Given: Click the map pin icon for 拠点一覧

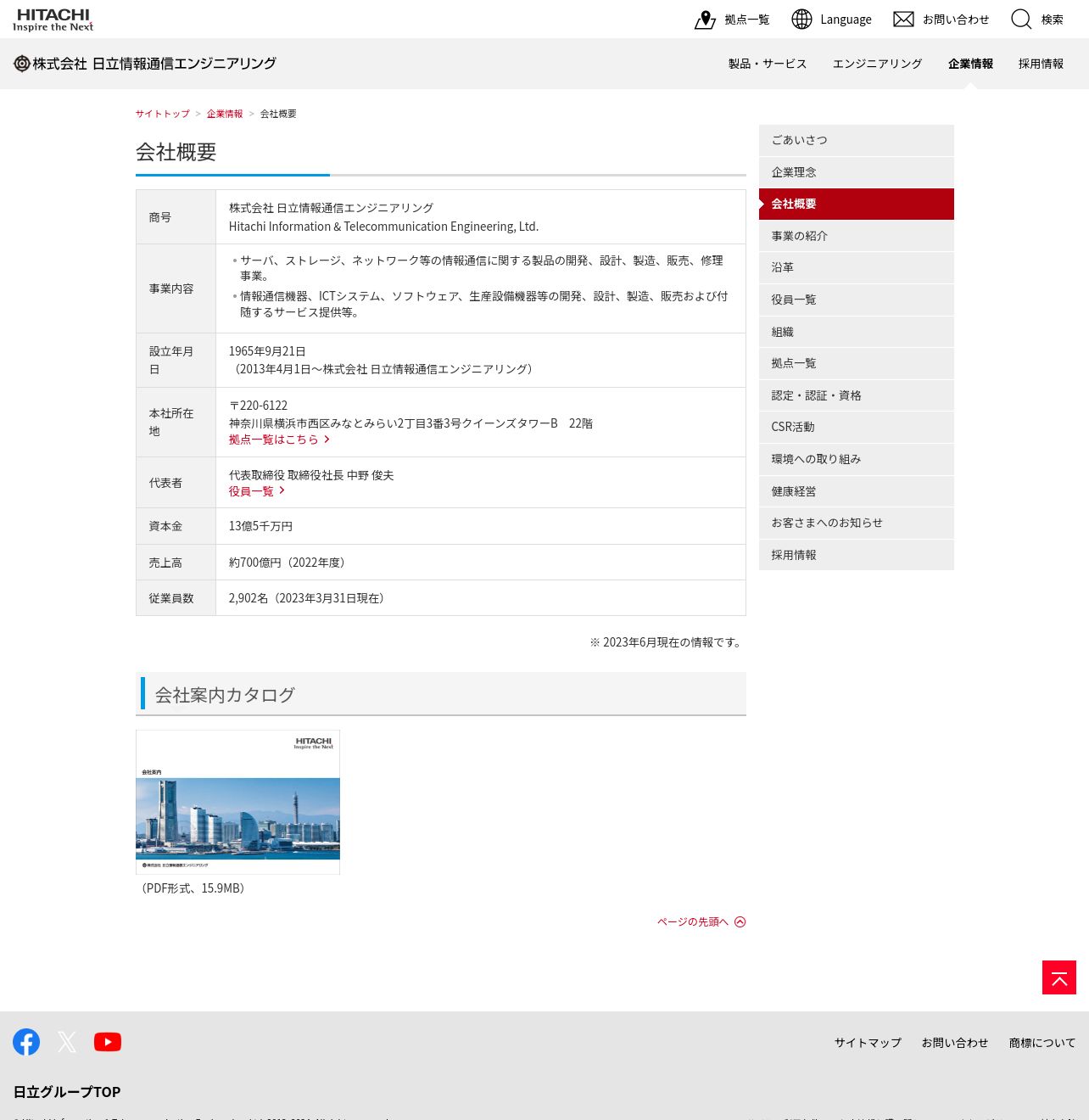Looking at the screenshot, I should (x=705, y=20).
